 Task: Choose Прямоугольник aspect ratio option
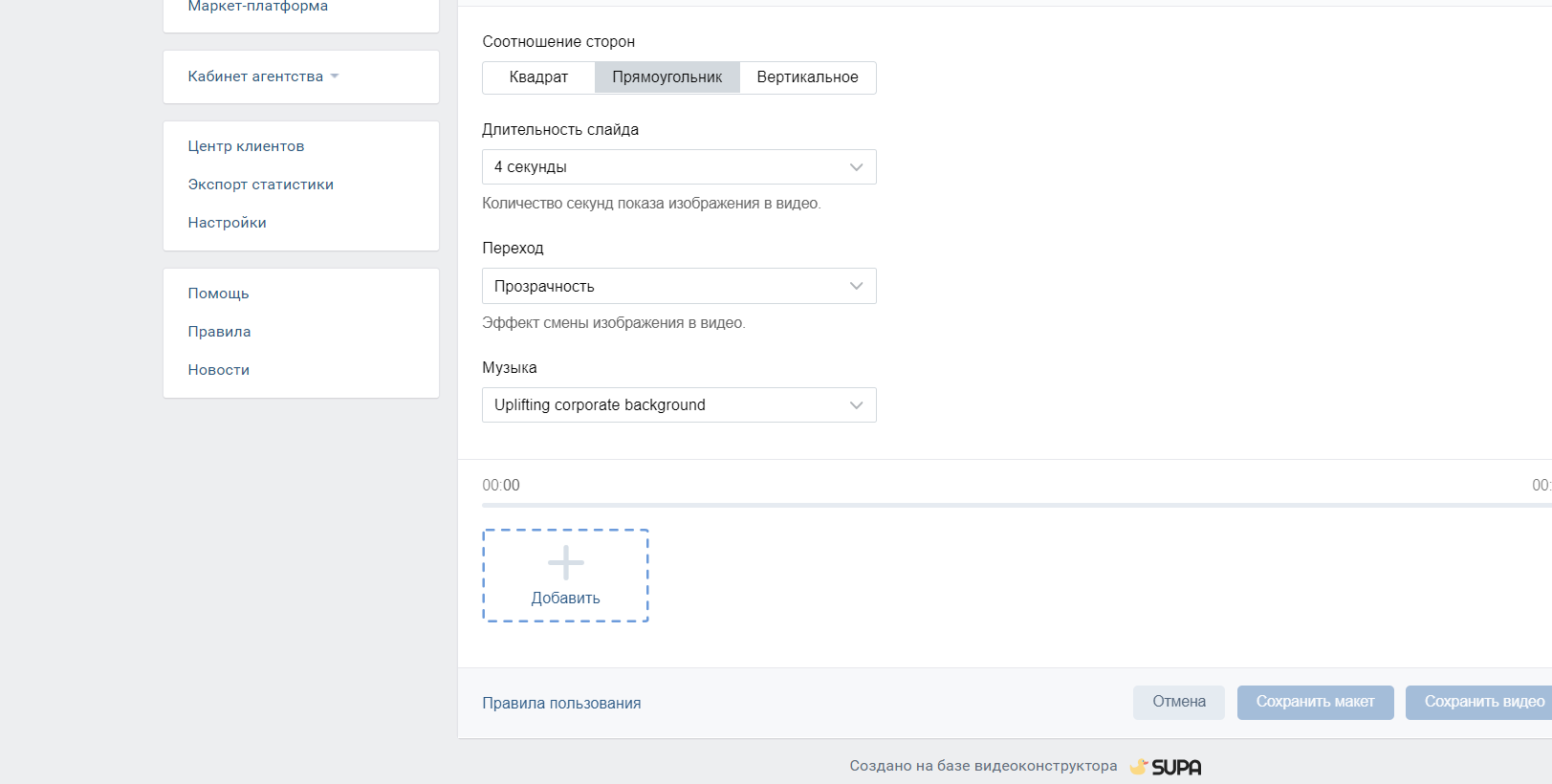667,77
